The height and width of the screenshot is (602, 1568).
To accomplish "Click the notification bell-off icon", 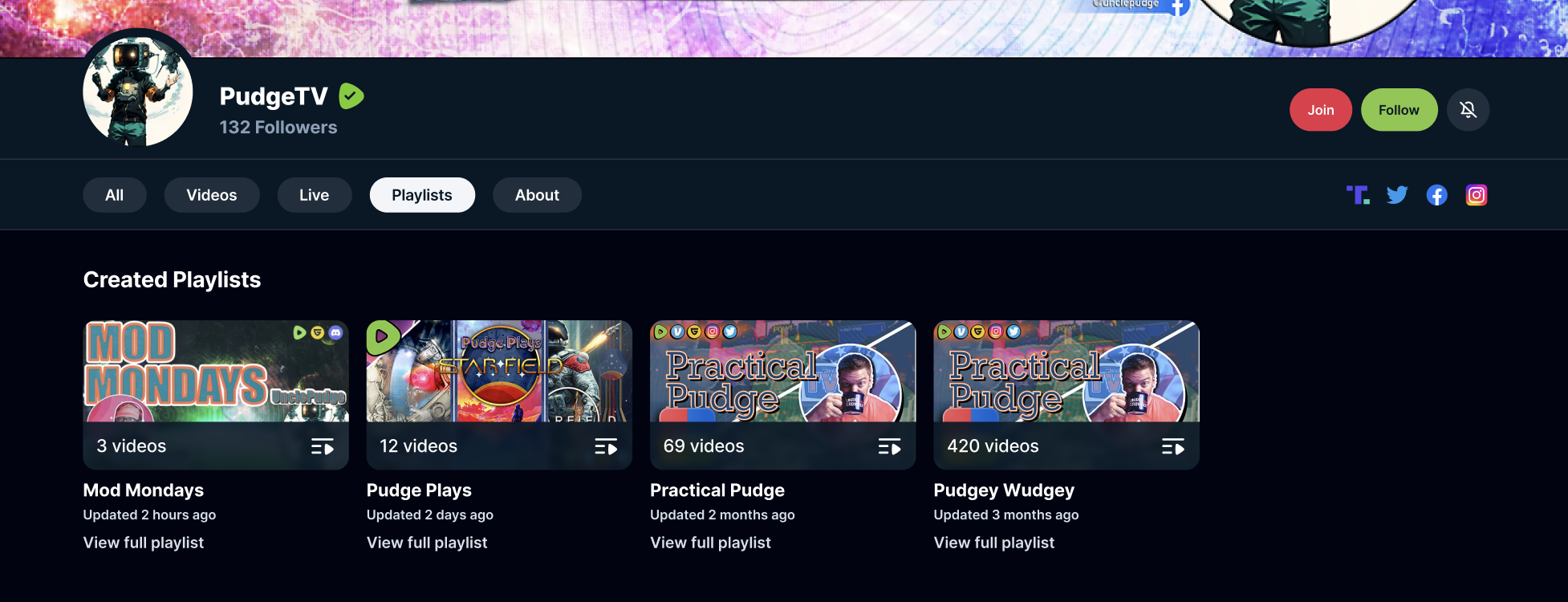I will point(1468,110).
